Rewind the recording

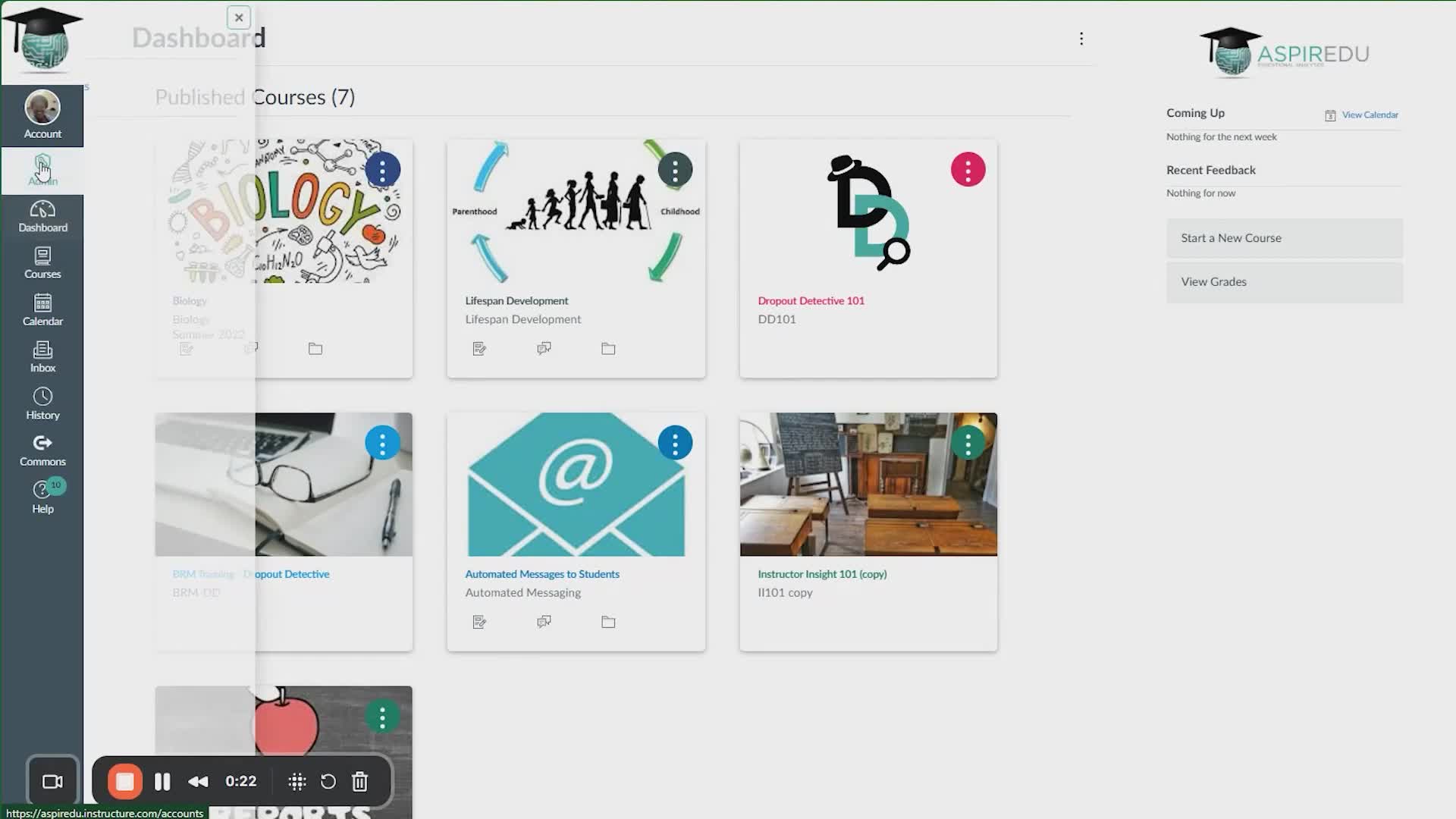pyautogui.click(x=198, y=782)
